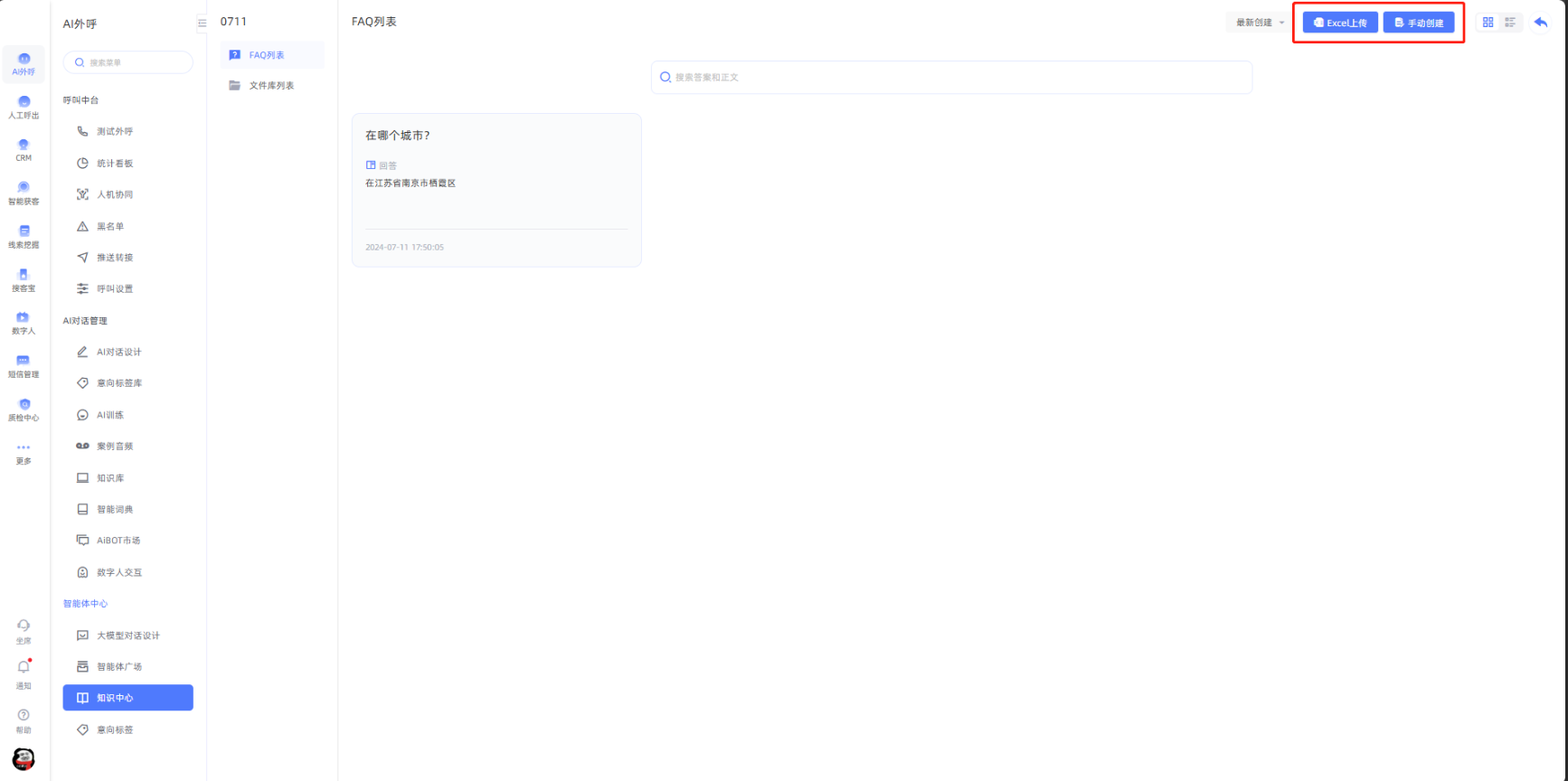
Task: Switch to list view layout
Action: pos(1510,23)
